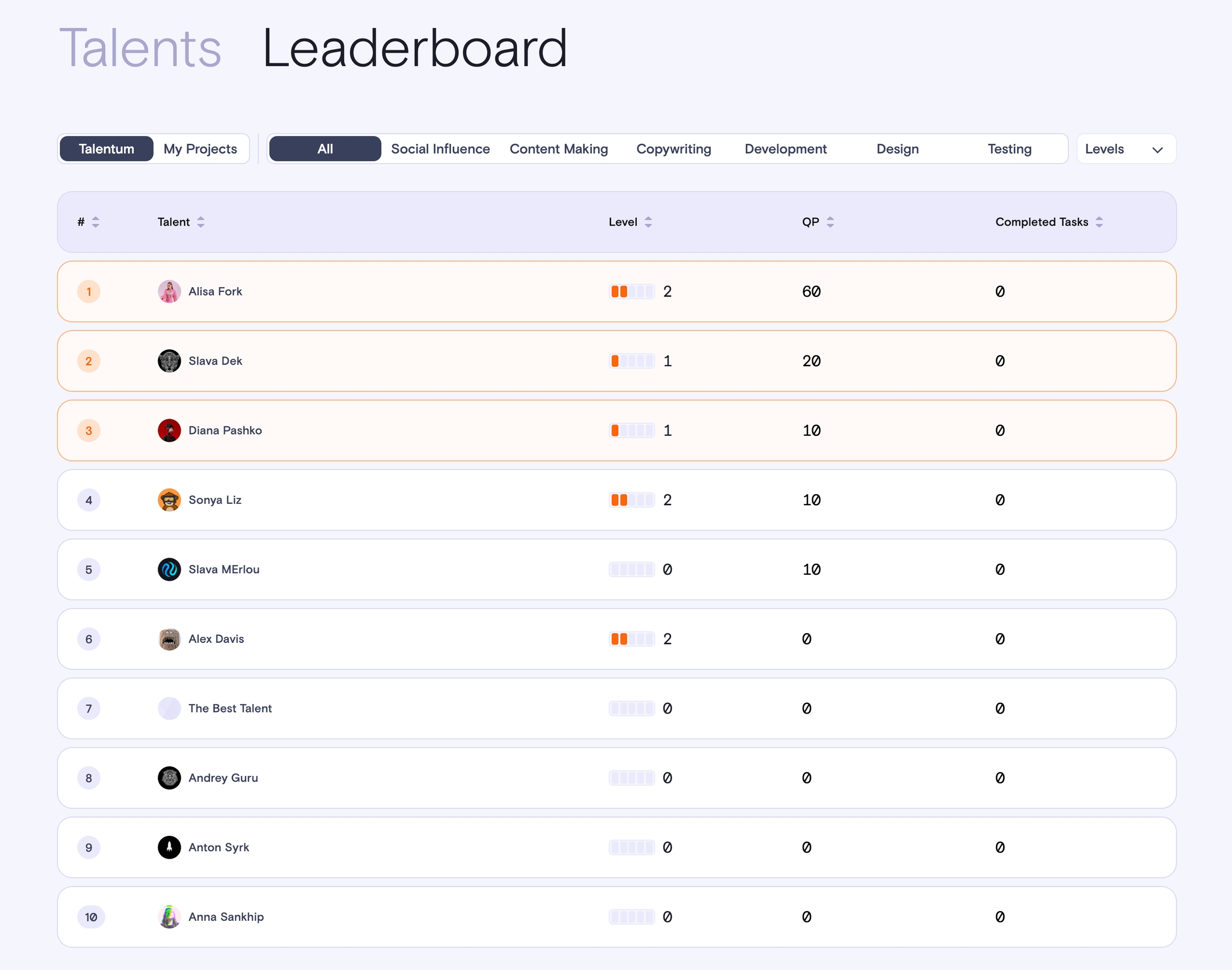Image resolution: width=1232 pixels, height=970 pixels.
Task: Open the Talents heading link
Action: click(x=140, y=48)
